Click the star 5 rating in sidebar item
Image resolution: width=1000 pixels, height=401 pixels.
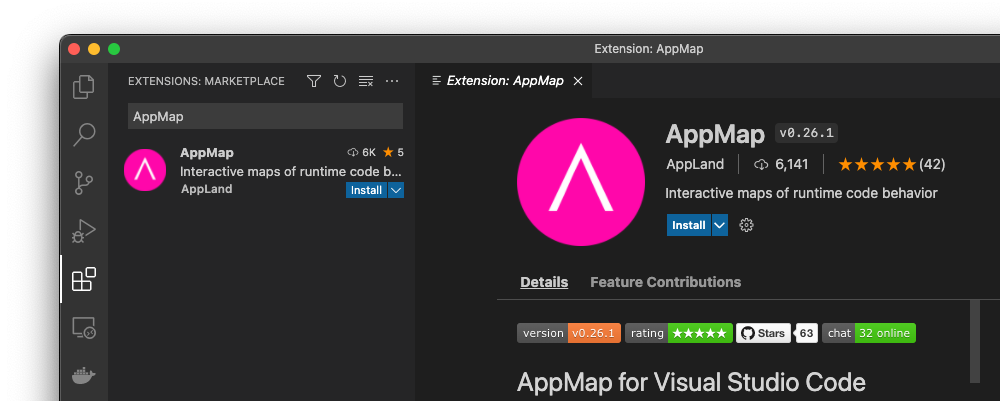(x=393, y=152)
